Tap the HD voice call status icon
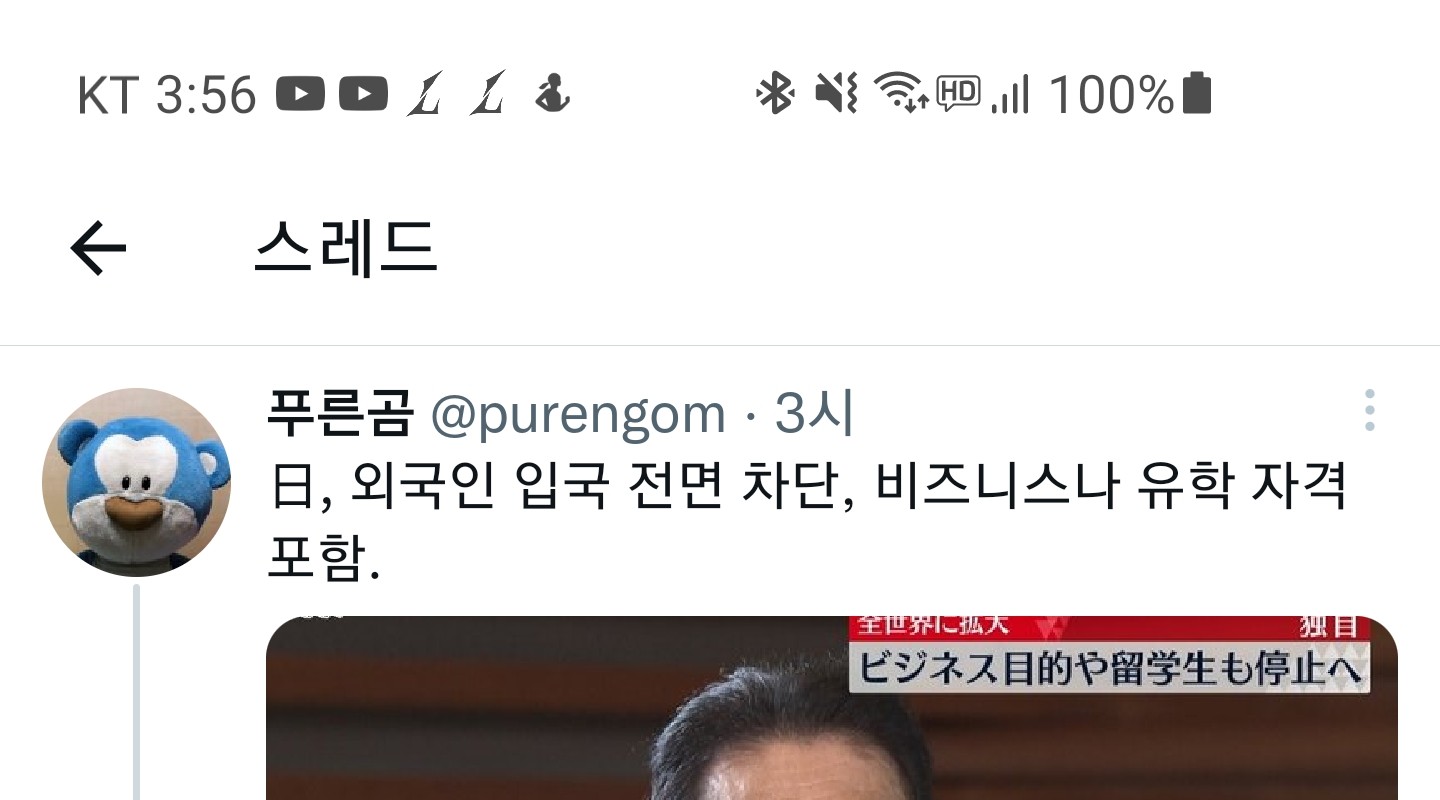 pos(958,94)
